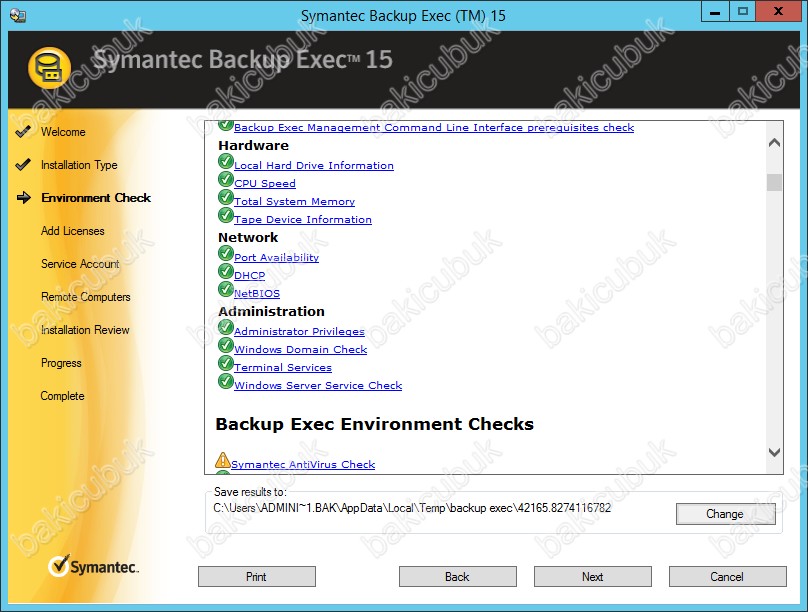Click the results scrollbar up arrow

click(774, 143)
